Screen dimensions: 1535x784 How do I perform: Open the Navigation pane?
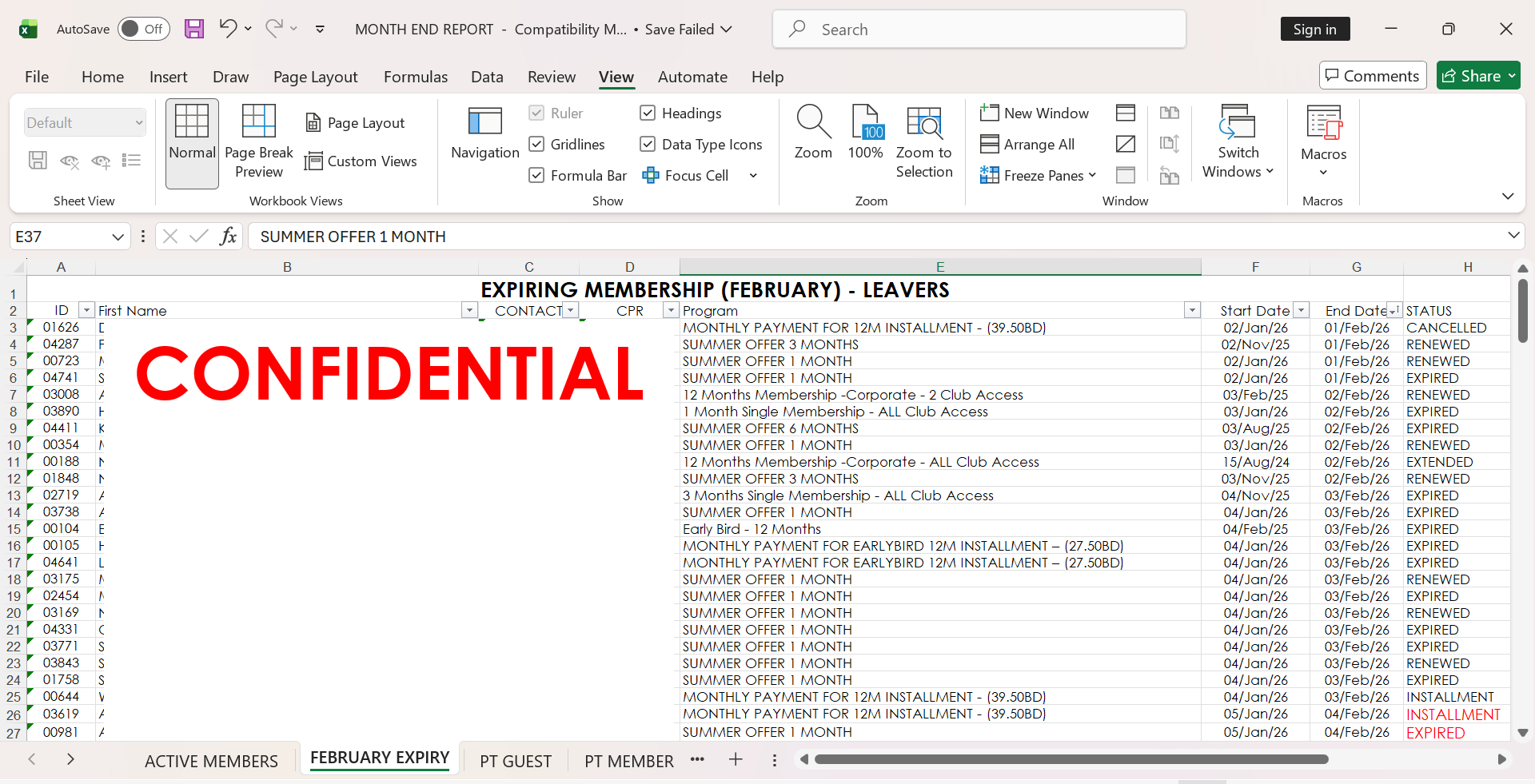[485, 133]
